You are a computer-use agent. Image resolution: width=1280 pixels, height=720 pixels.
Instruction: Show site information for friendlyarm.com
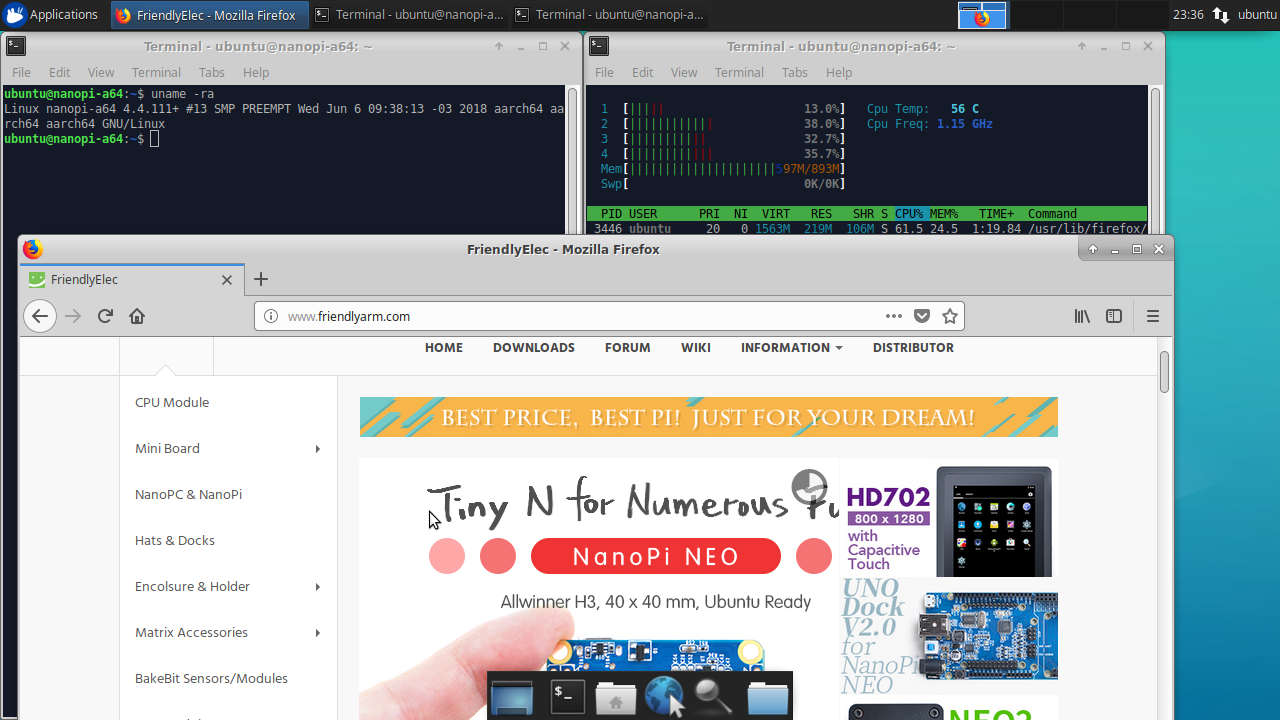(270, 316)
